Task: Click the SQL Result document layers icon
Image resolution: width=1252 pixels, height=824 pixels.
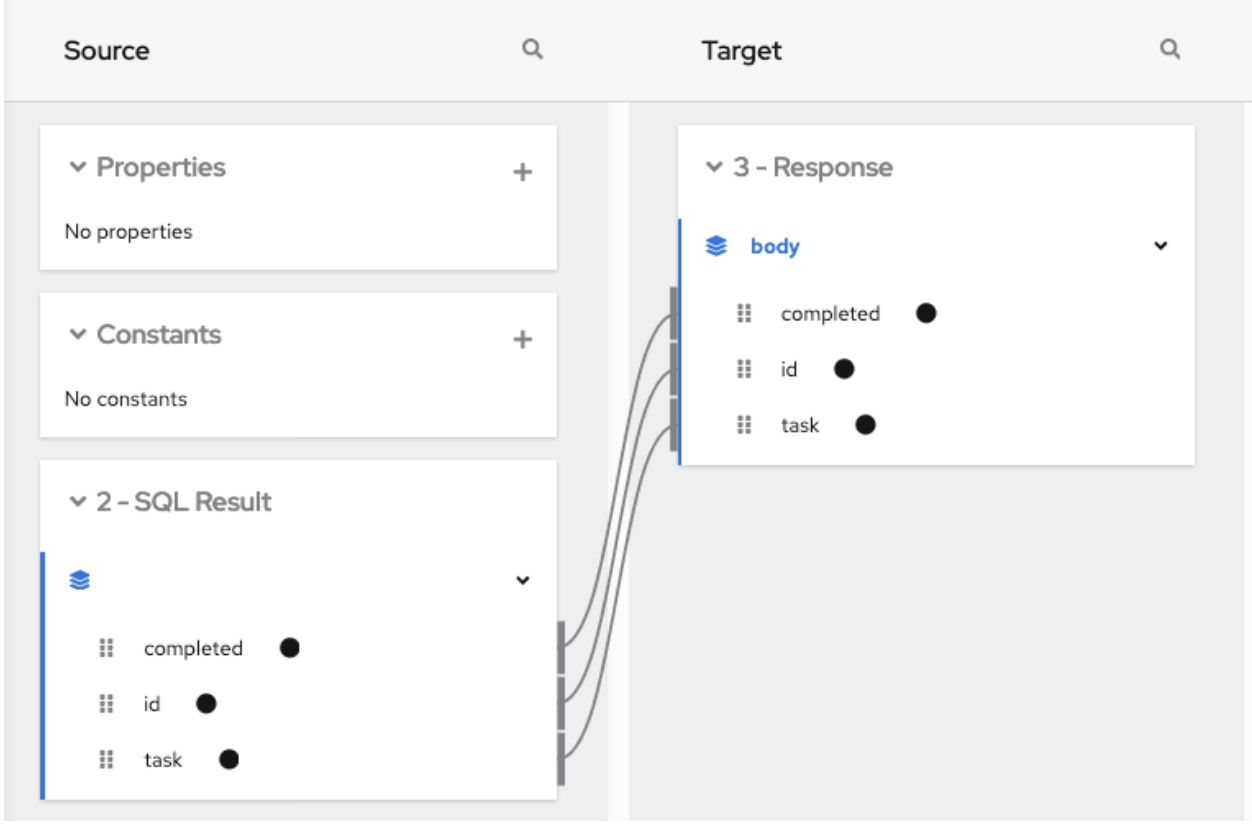Action: pos(80,580)
